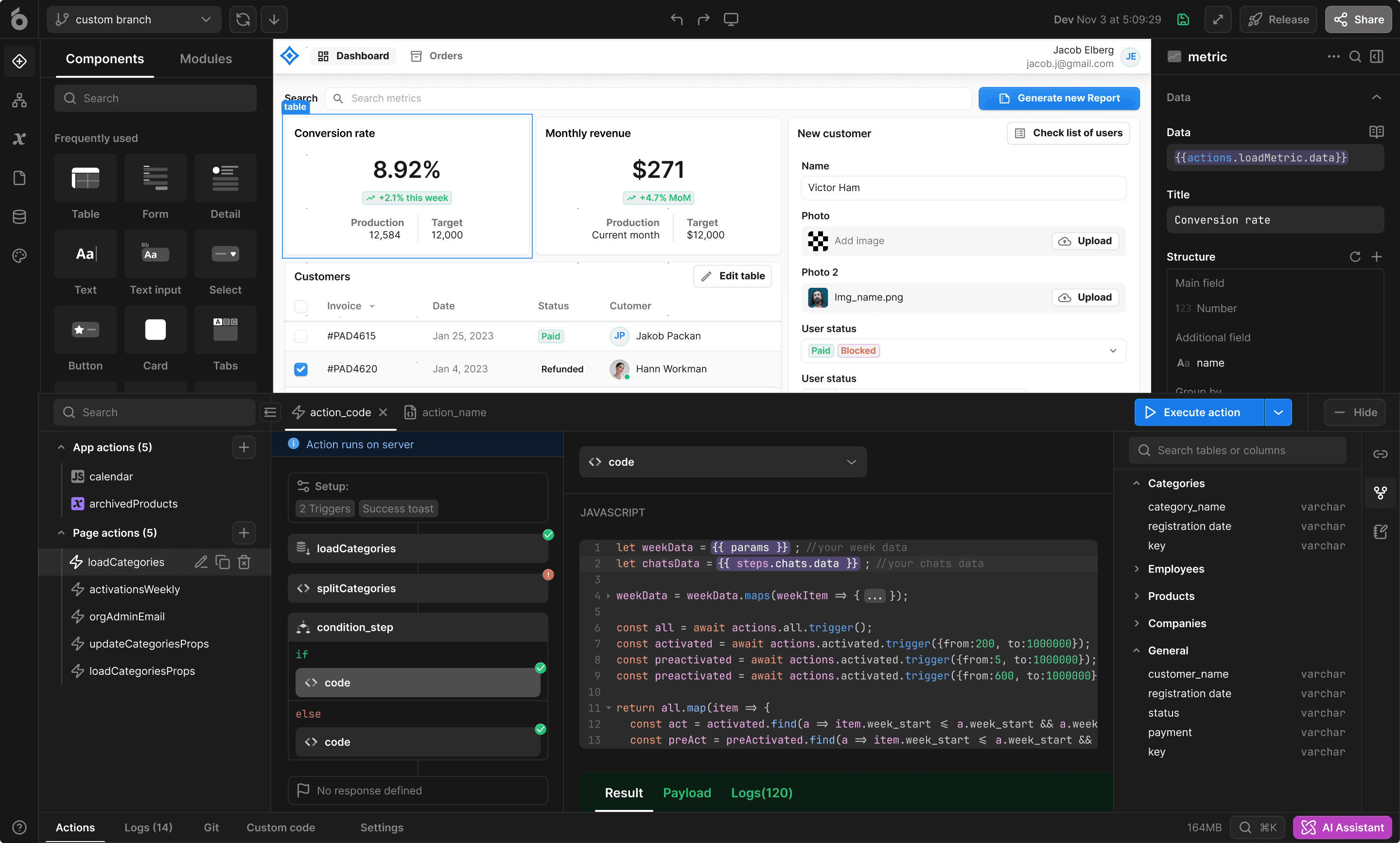The height and width of the screenshot is (843, 1400).
Task: Switch to the action_name tab
Action: pos(445,412)
